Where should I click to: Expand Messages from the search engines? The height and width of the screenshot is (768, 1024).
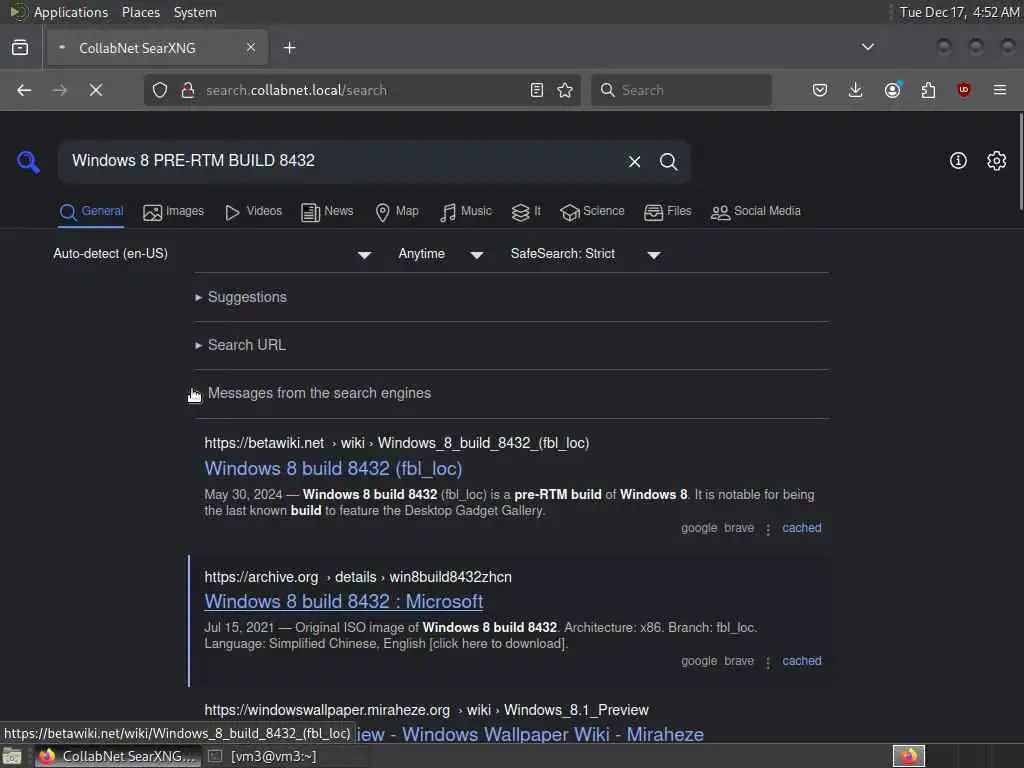313,393
